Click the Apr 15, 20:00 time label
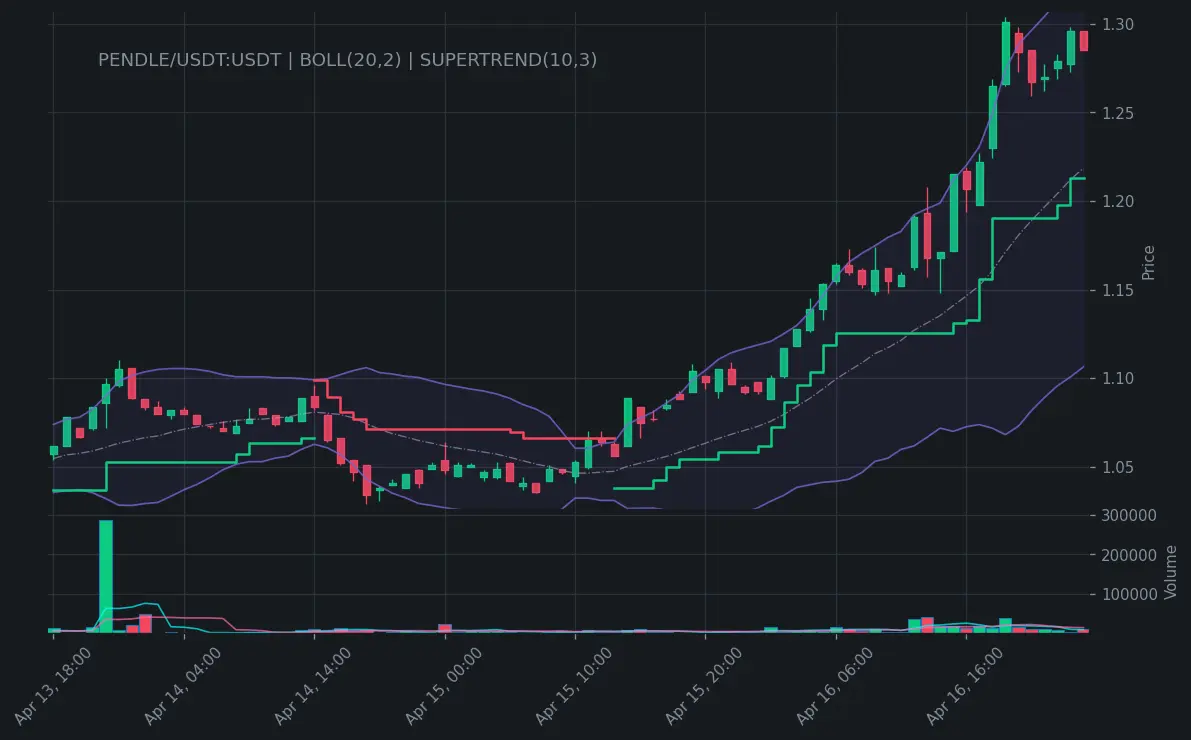Screen dimensions: 1191x740 point(703,686)
